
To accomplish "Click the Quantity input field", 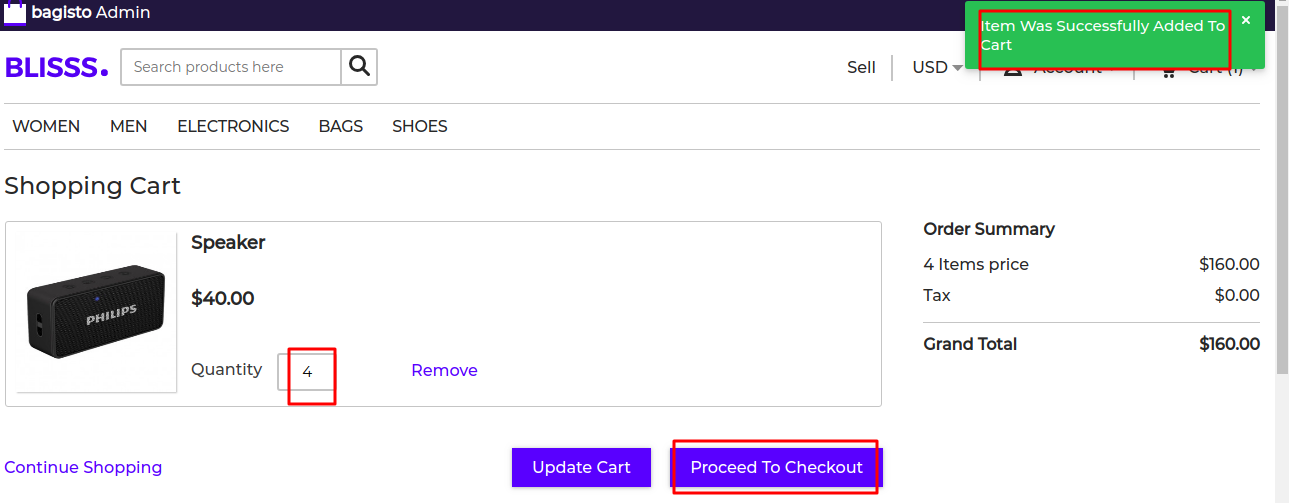I will click(306, 371).
